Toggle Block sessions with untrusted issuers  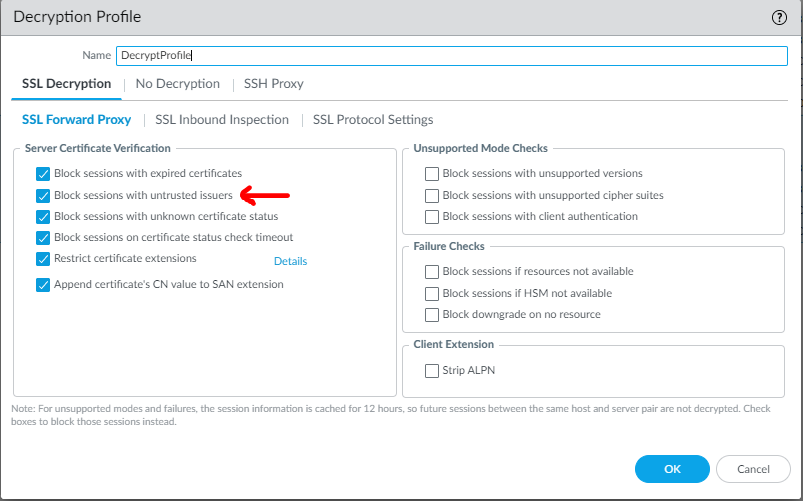tap(43, 196)
